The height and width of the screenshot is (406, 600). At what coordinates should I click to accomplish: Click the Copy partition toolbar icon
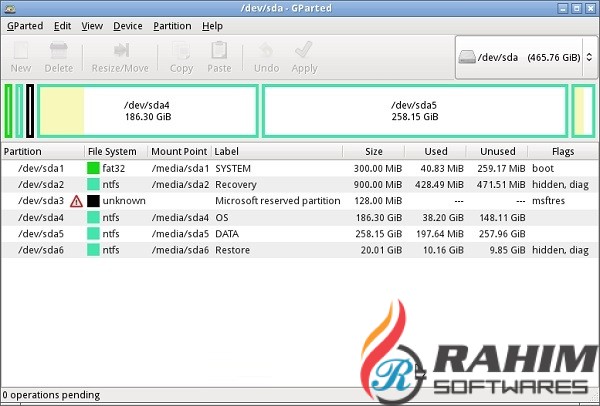coord(181,51)
